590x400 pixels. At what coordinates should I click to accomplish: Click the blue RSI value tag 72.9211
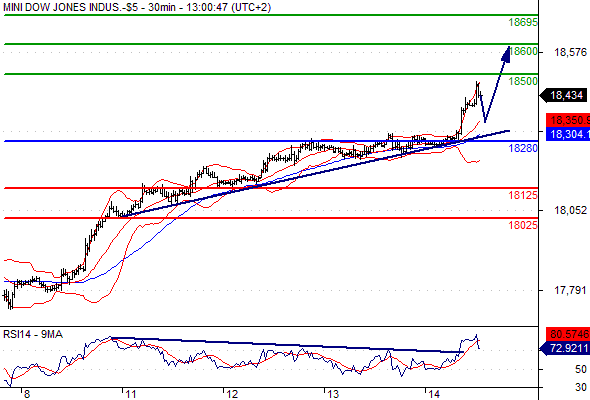coord(565,348)
